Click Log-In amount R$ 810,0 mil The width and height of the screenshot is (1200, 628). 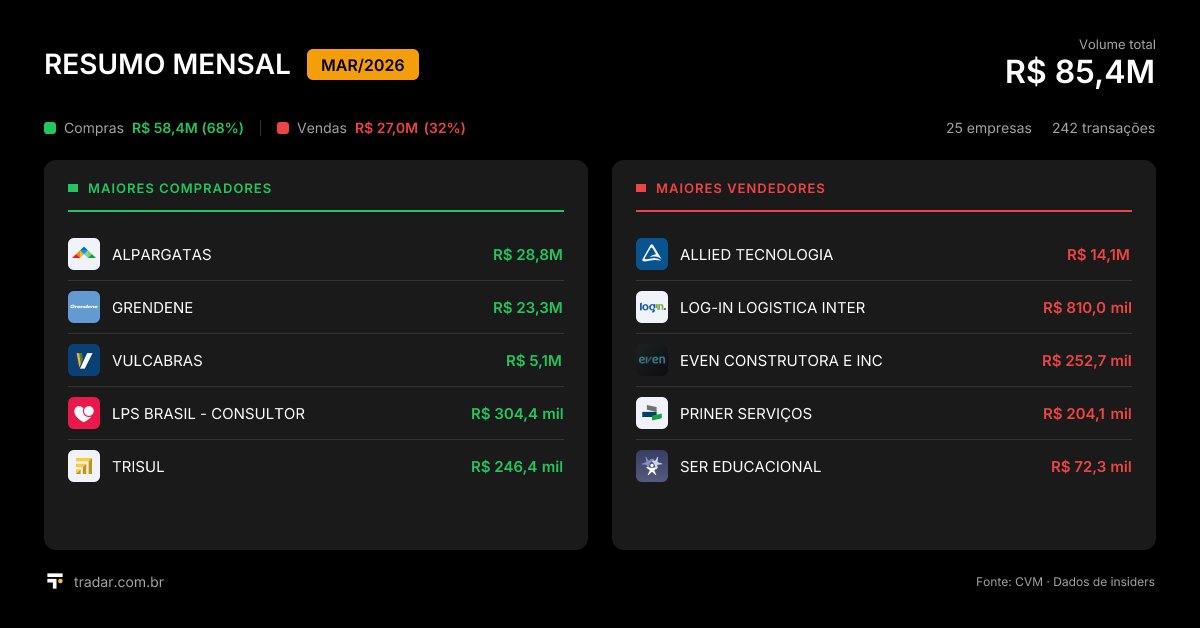click(1087, 307)
